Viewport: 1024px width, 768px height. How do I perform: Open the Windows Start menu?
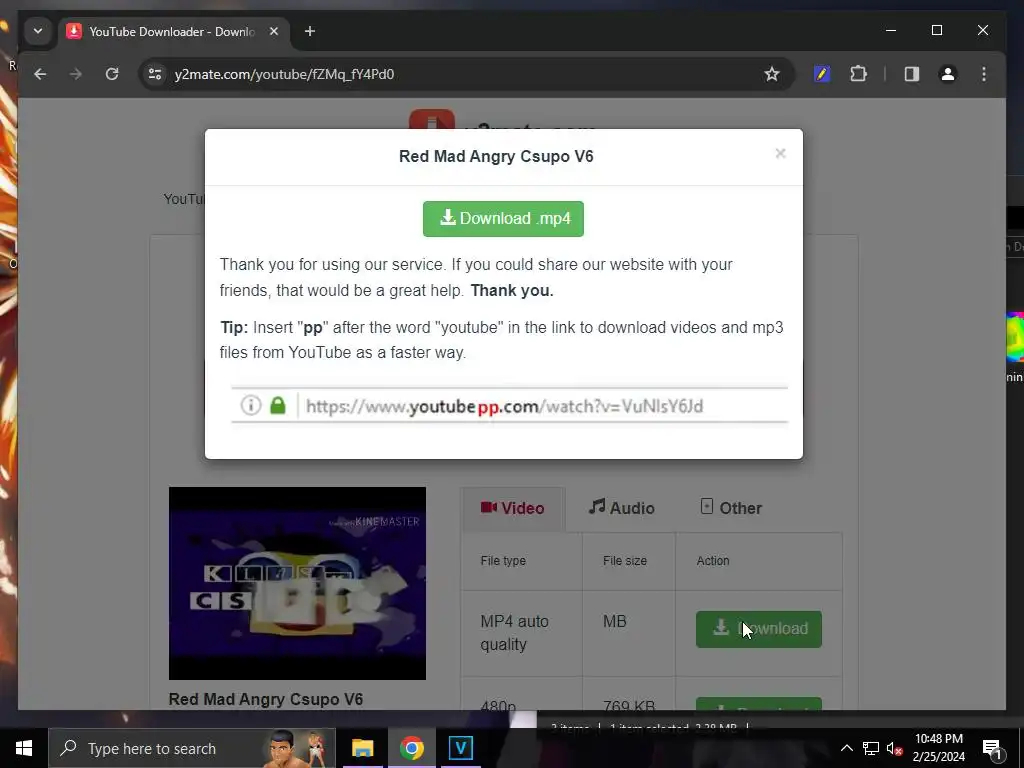pos(24,748)
